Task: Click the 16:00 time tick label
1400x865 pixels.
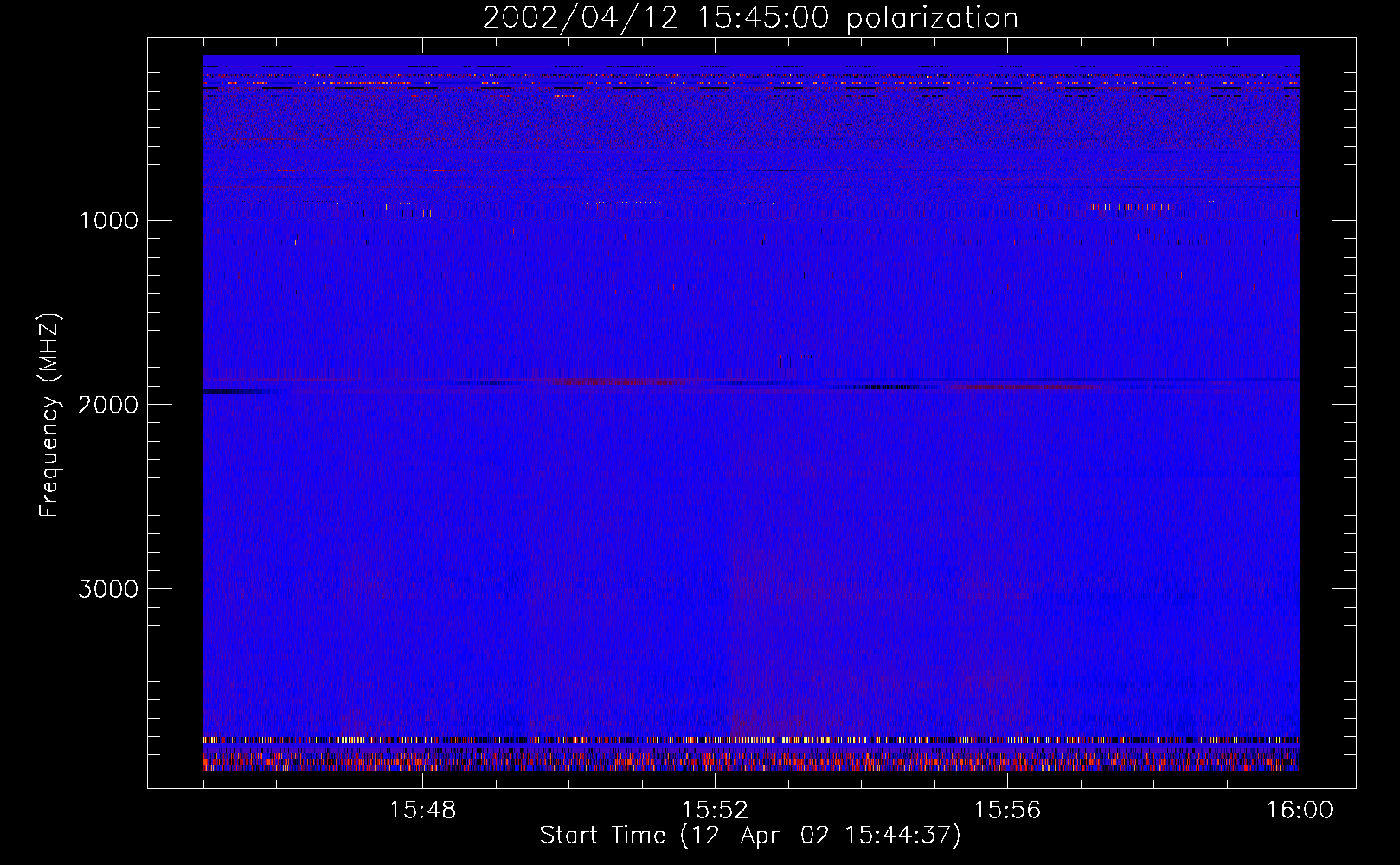Action: (1300, 811)
